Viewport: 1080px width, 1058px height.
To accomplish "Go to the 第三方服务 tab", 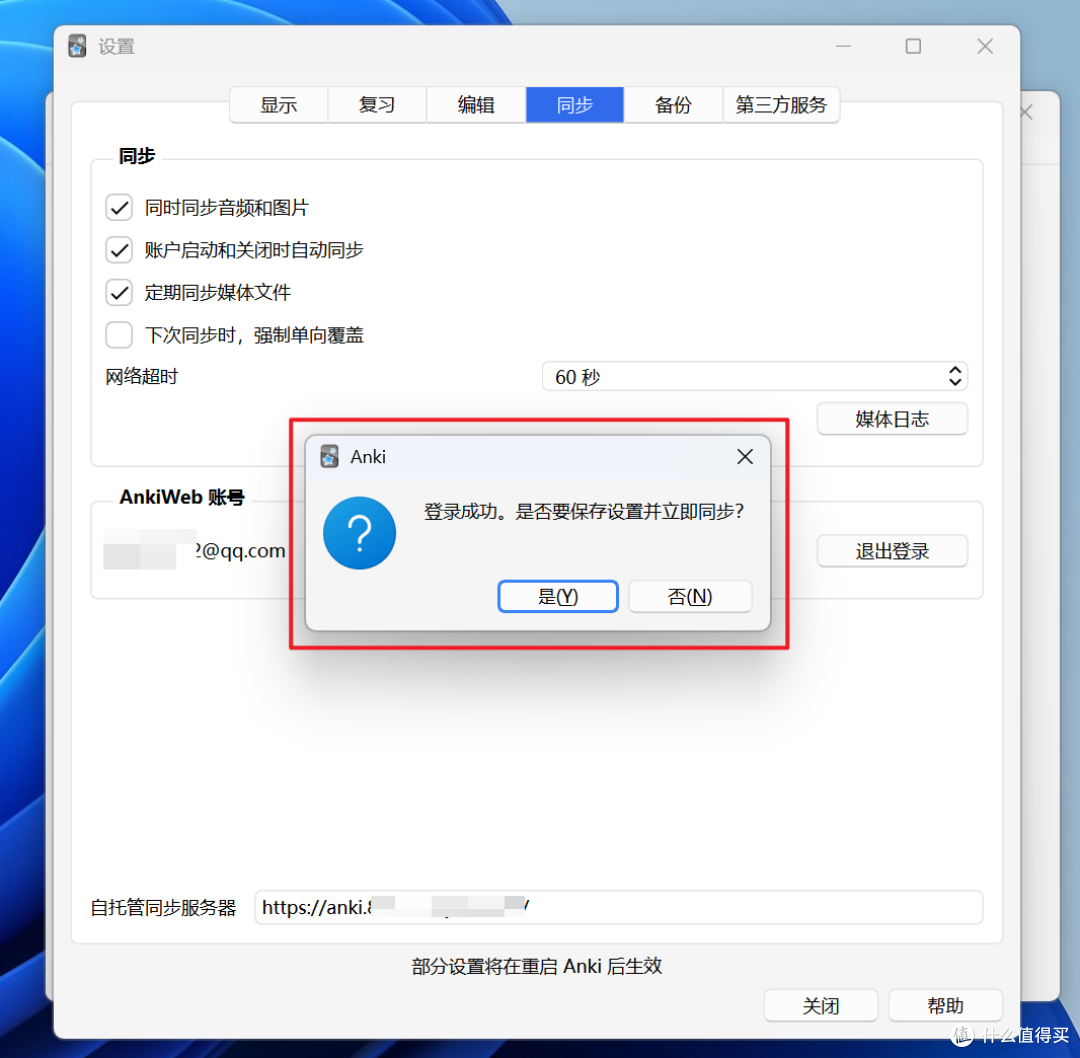I will tap(781, 105).
